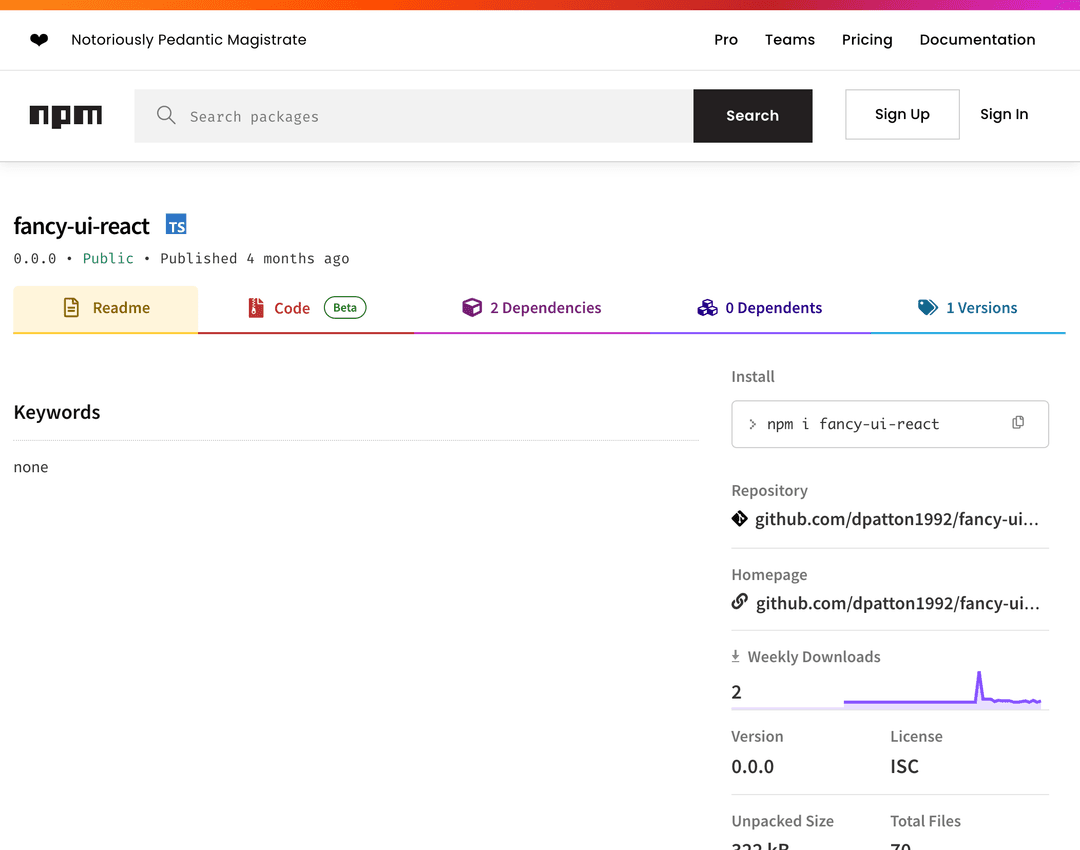The width and height of the screenshot is (1080, 850).
Task: Click the 'Notoriously Pedantic Magistrate' text
Action: (189, 40)
